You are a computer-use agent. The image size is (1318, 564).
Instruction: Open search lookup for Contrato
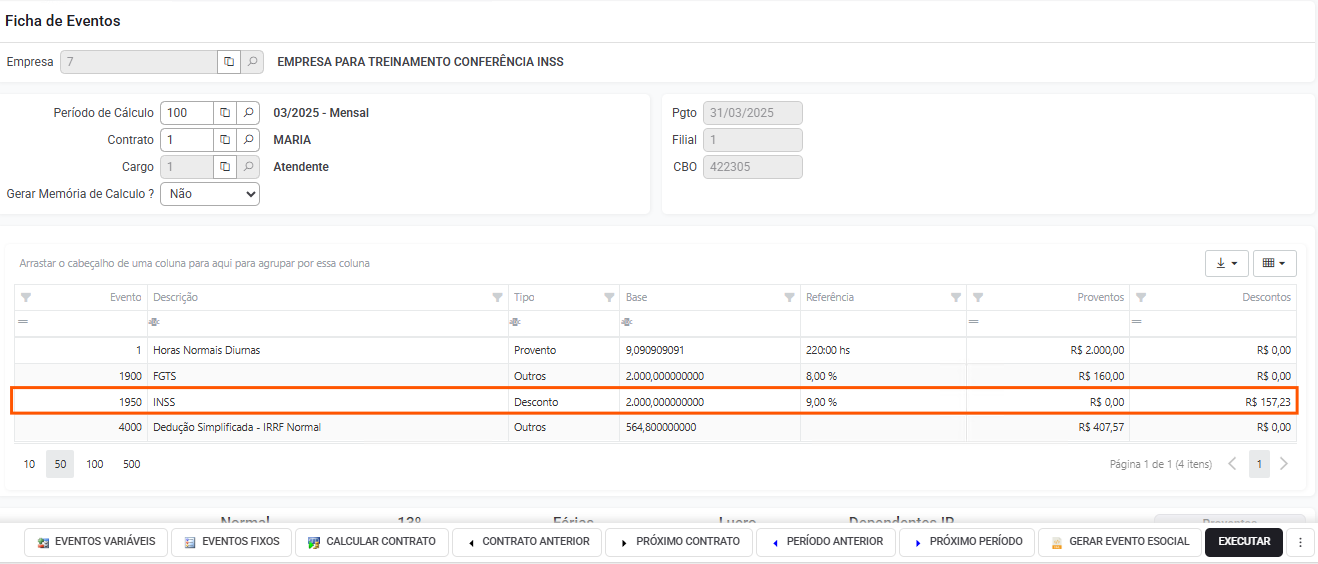click(x=248, y=140)
